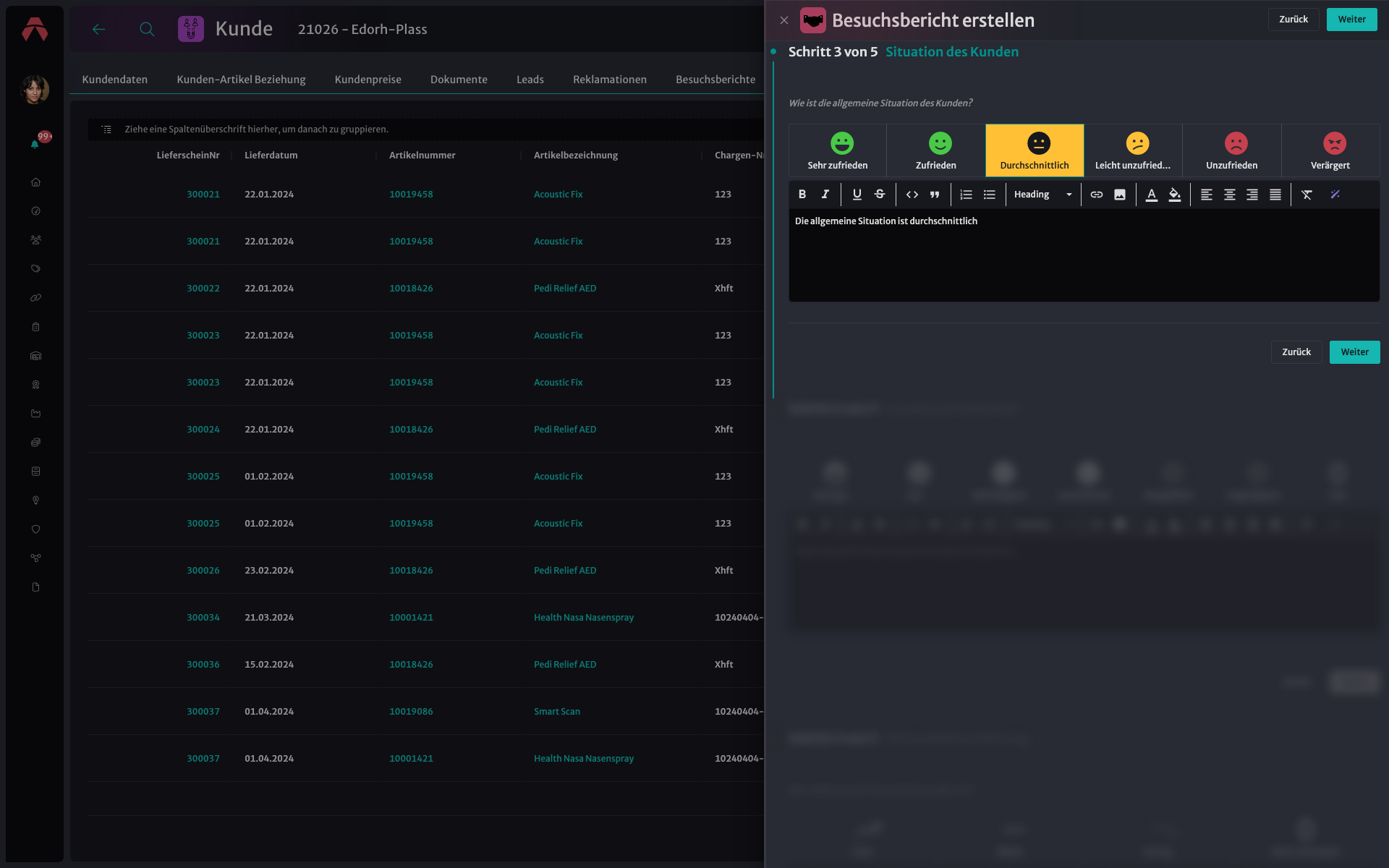The image size is (1389, 868).
Task: Open the Smart Scan article link
Action: [557, 712]
